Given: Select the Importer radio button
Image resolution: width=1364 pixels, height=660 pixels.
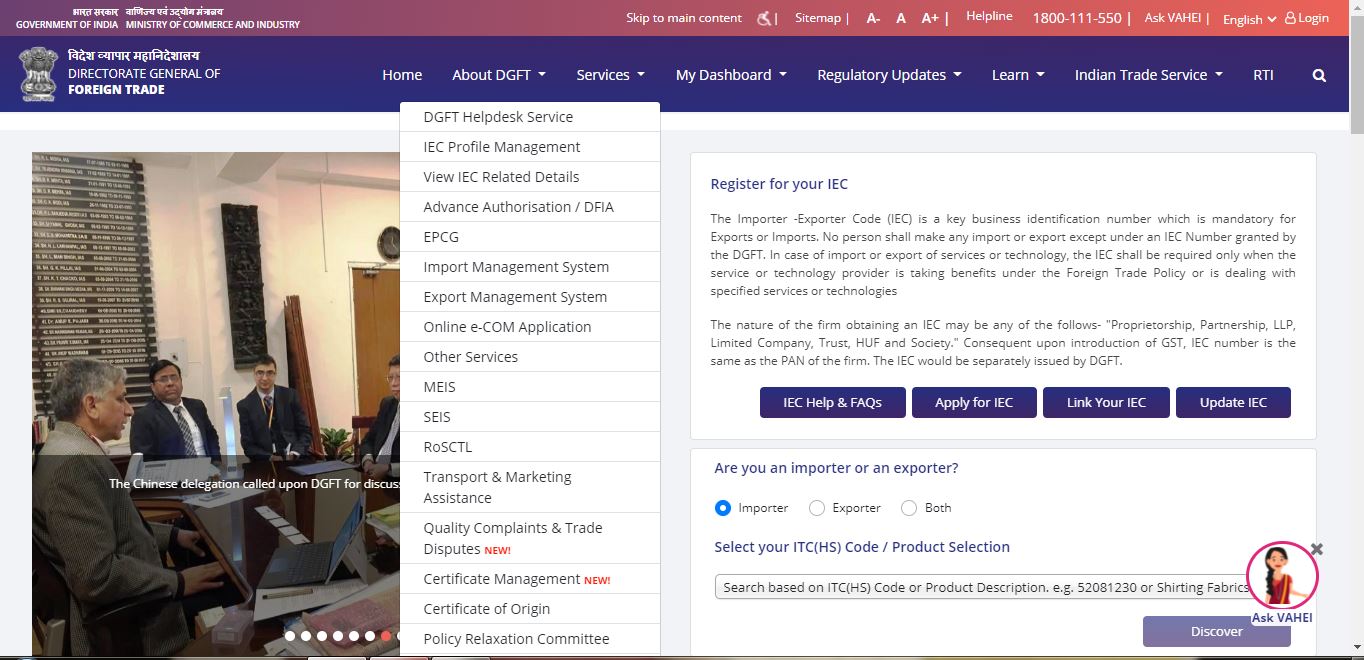Looking at the screenshot, I should 722,508.
